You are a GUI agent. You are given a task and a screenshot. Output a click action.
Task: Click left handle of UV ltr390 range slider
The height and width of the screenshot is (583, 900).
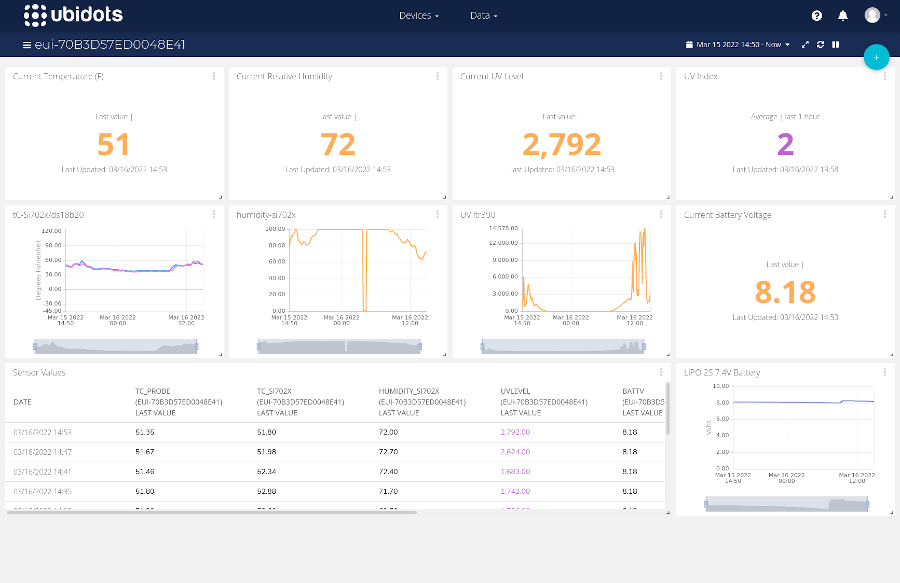point(483,346)
